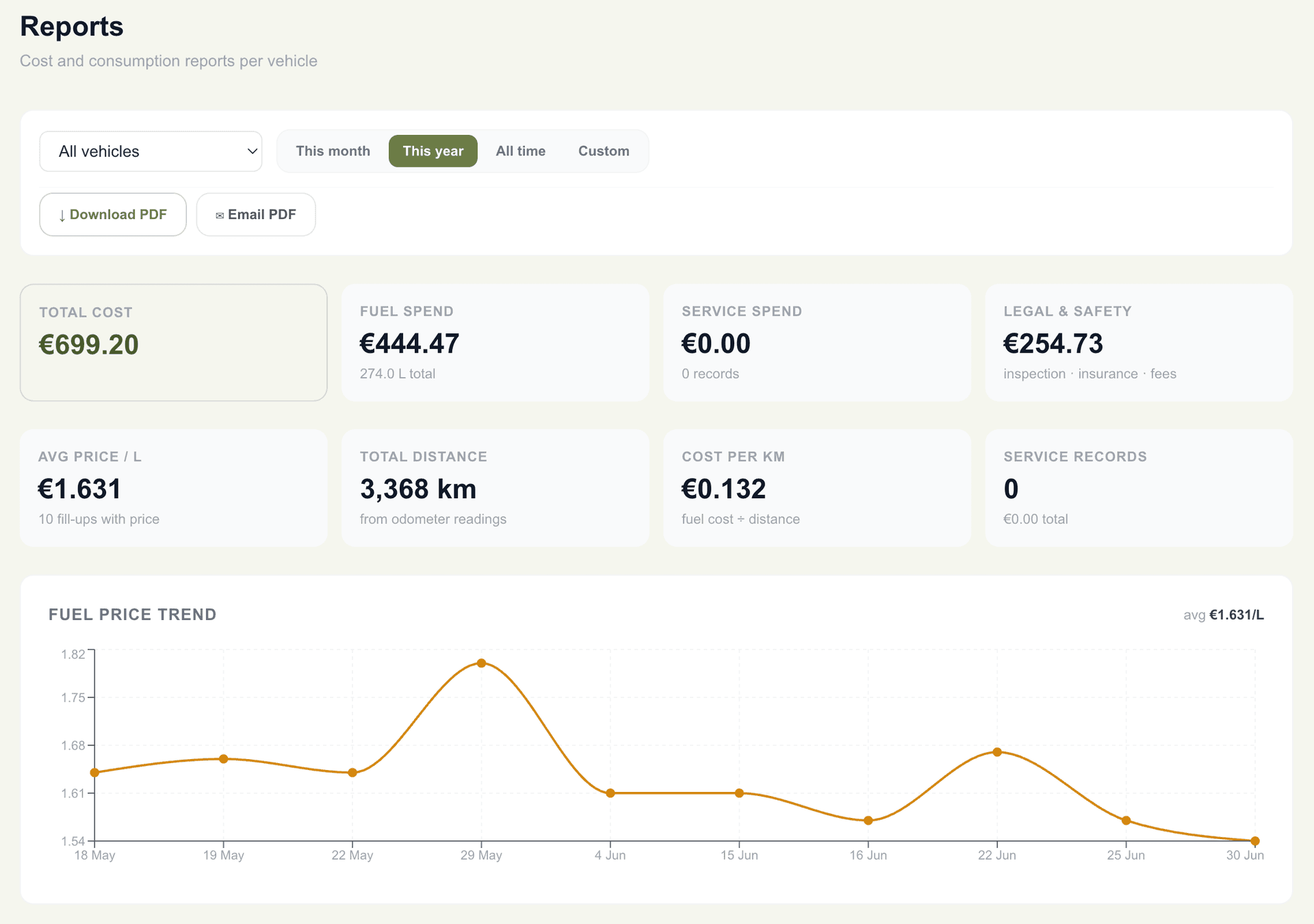Viewport: 1314px width, 924px height.
Task: Select the This month range tab
Action: pyautogui.click(x=333, y=151)
